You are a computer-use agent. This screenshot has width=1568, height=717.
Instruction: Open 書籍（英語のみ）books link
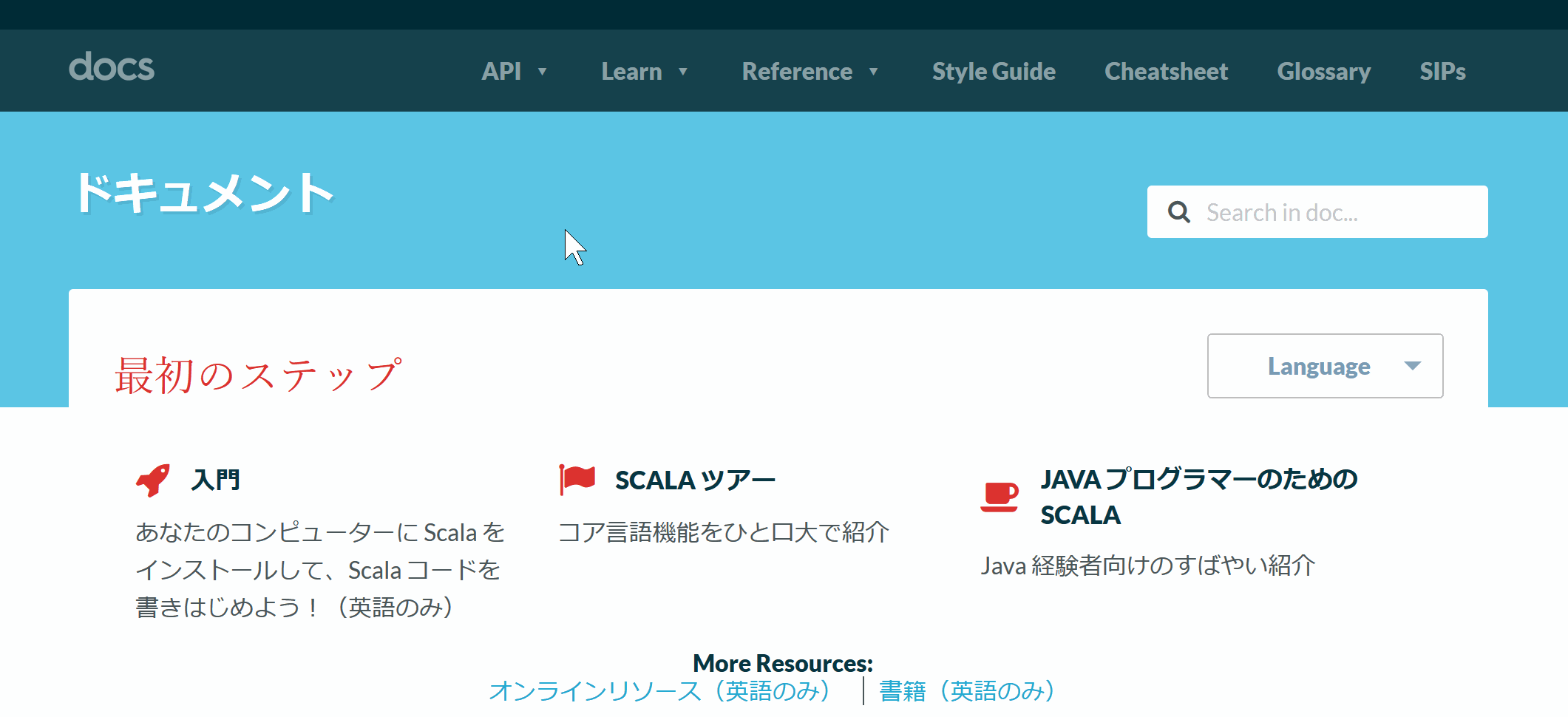pyautogui.click(x=967, y=691)
